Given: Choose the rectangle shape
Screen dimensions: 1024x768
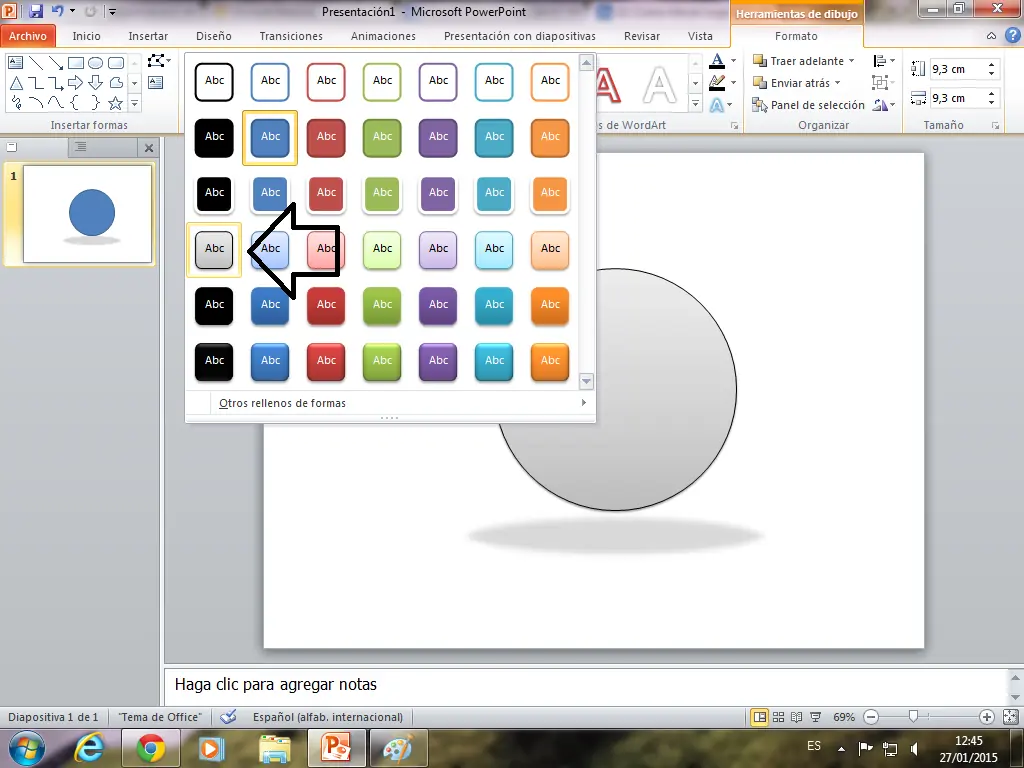Looking at the screenshot, I should pyautogui.click(x=76, y=63).
